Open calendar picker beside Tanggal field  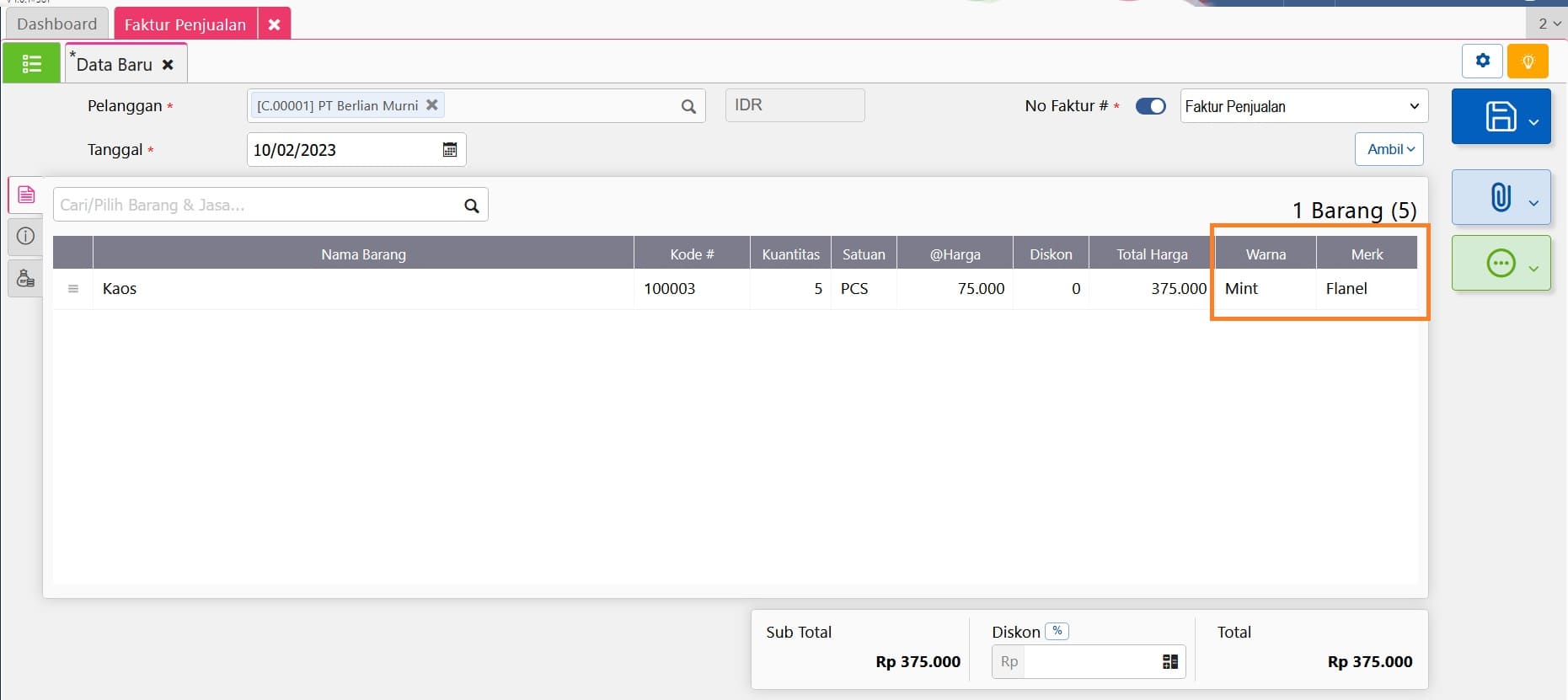click(x=450, y=150)
